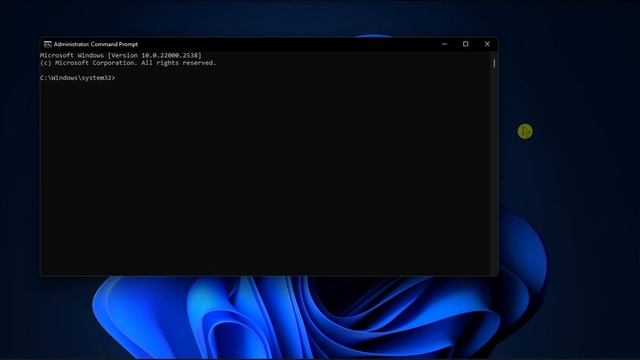640x360 pixels.
Task: Close the Administrator Command Prompt window
Action: 487,44
